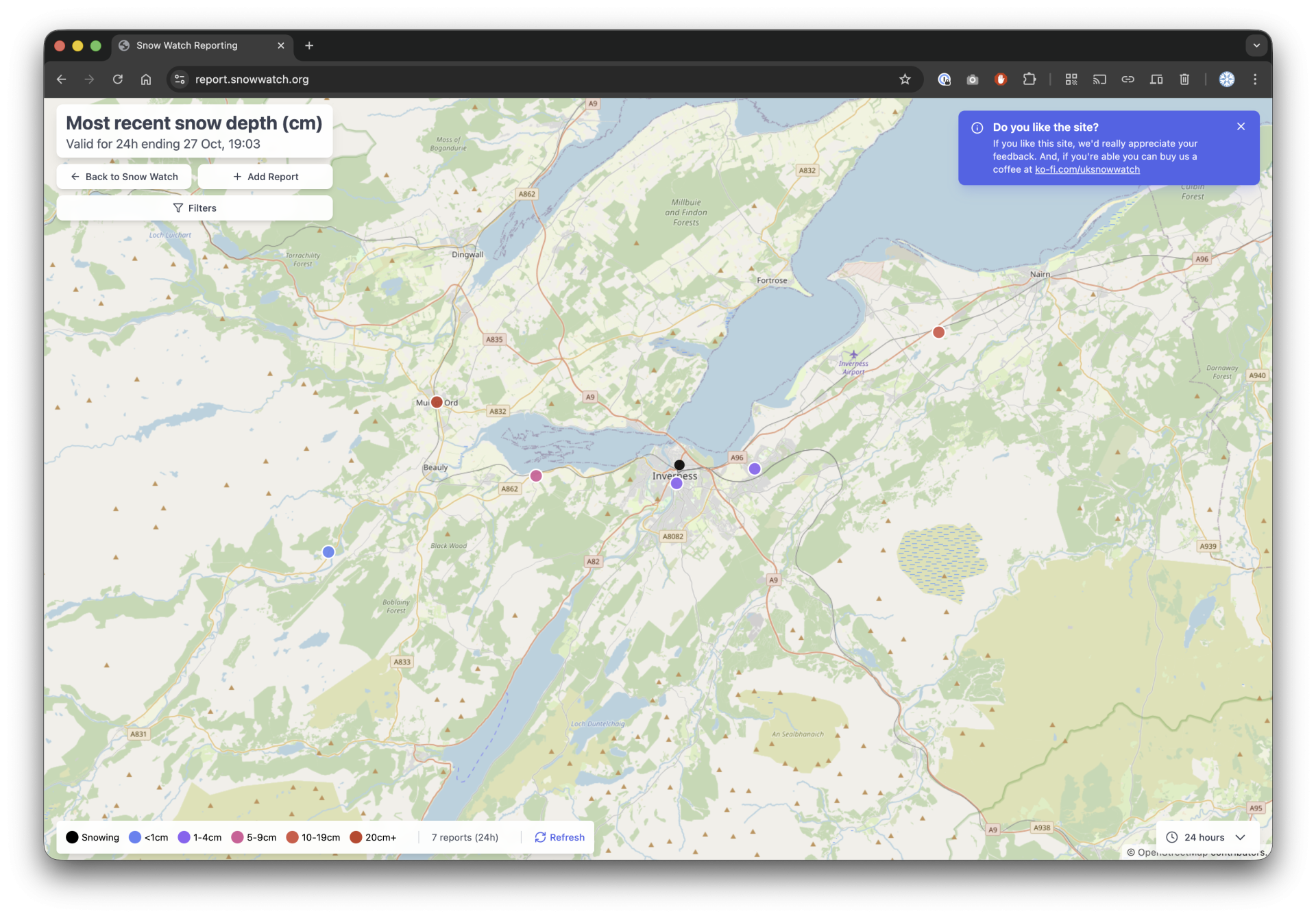Click the '7 reports (24h)' text
The image size is (1316, 918).
tap(465, 837)
